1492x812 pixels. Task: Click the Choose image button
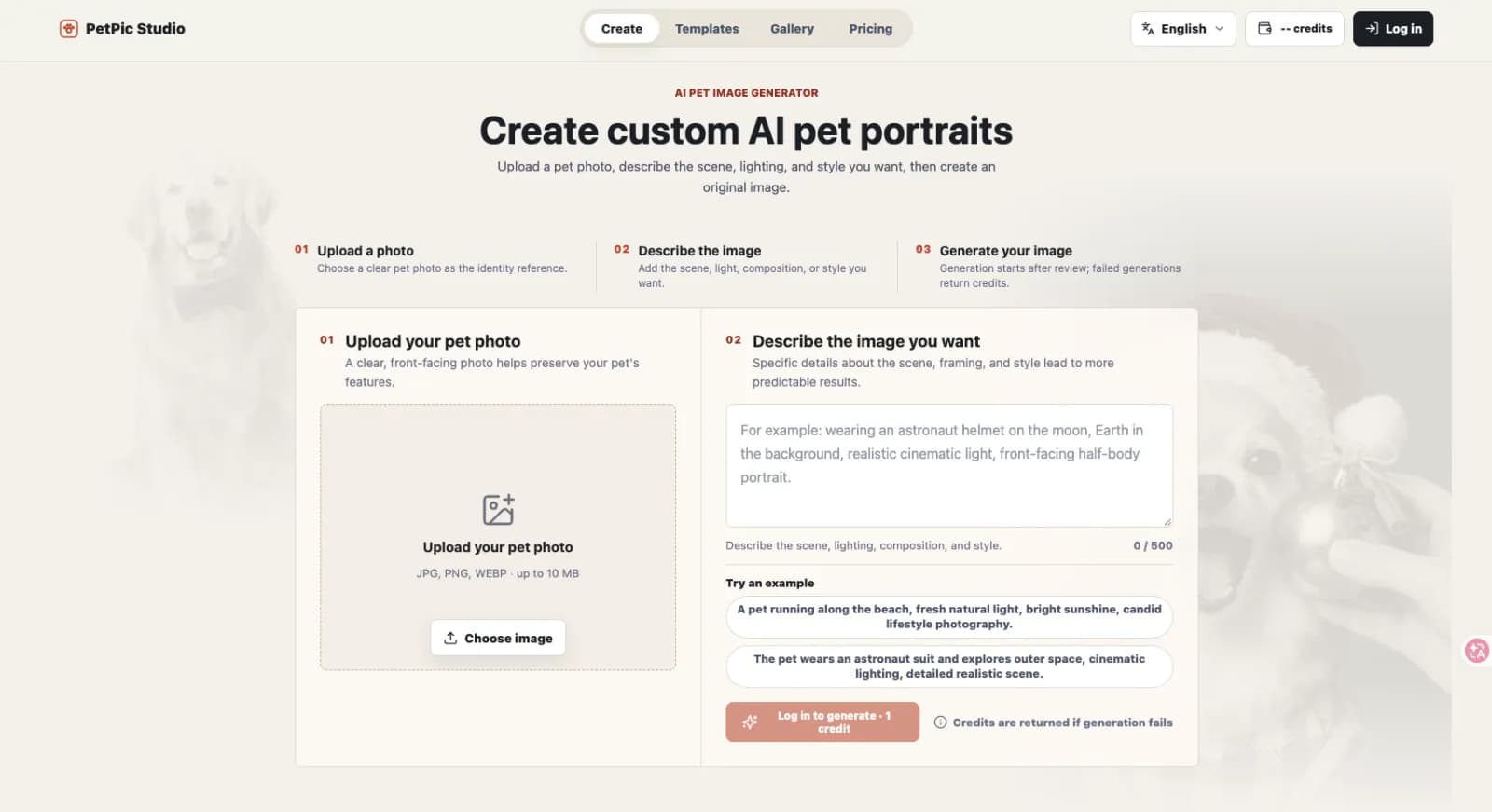click(498, 638)
